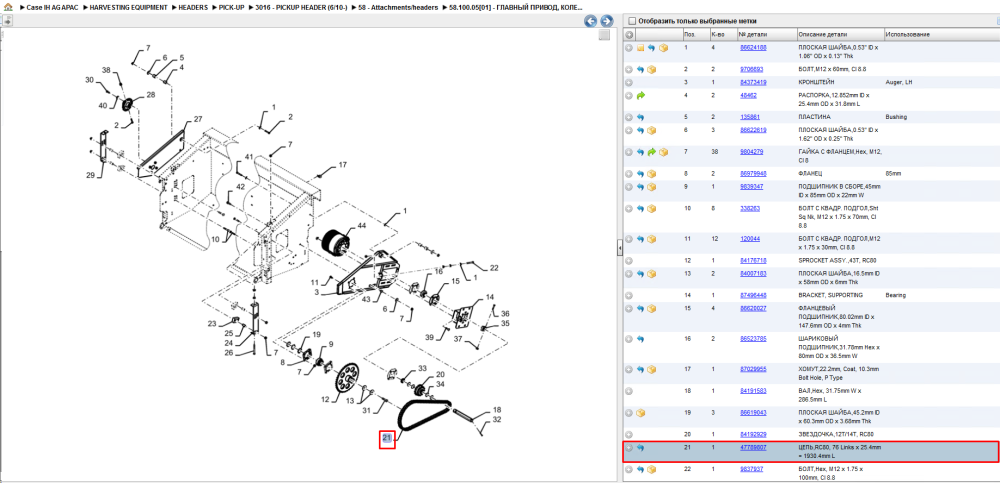This screenshot has width=1000, height=483.
Task: Click the blue arrow icon for part 9839347
Action: [640, 187]
